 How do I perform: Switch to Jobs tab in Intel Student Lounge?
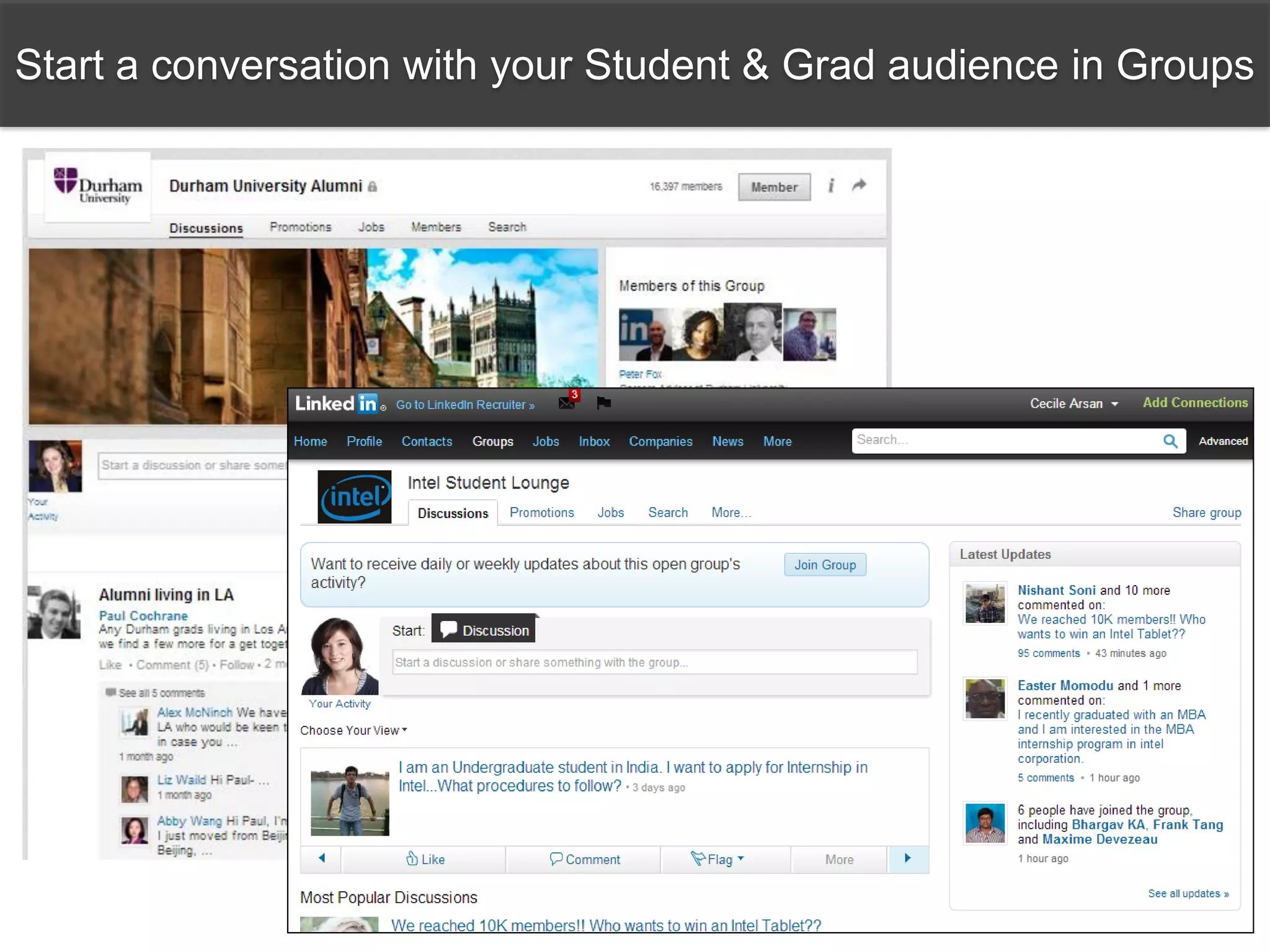pos(610,513)
